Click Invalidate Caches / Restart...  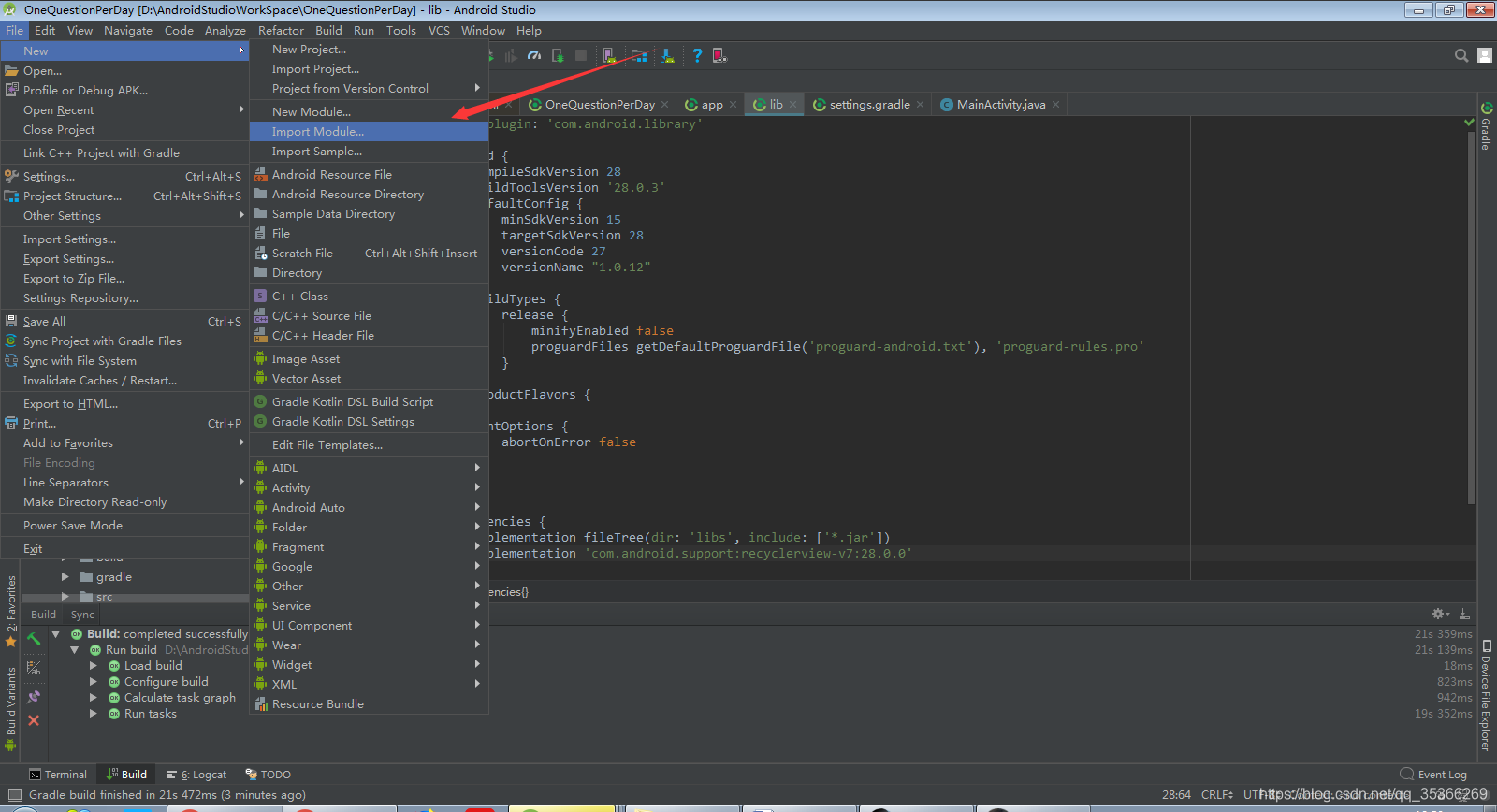[x=124, y=381]
